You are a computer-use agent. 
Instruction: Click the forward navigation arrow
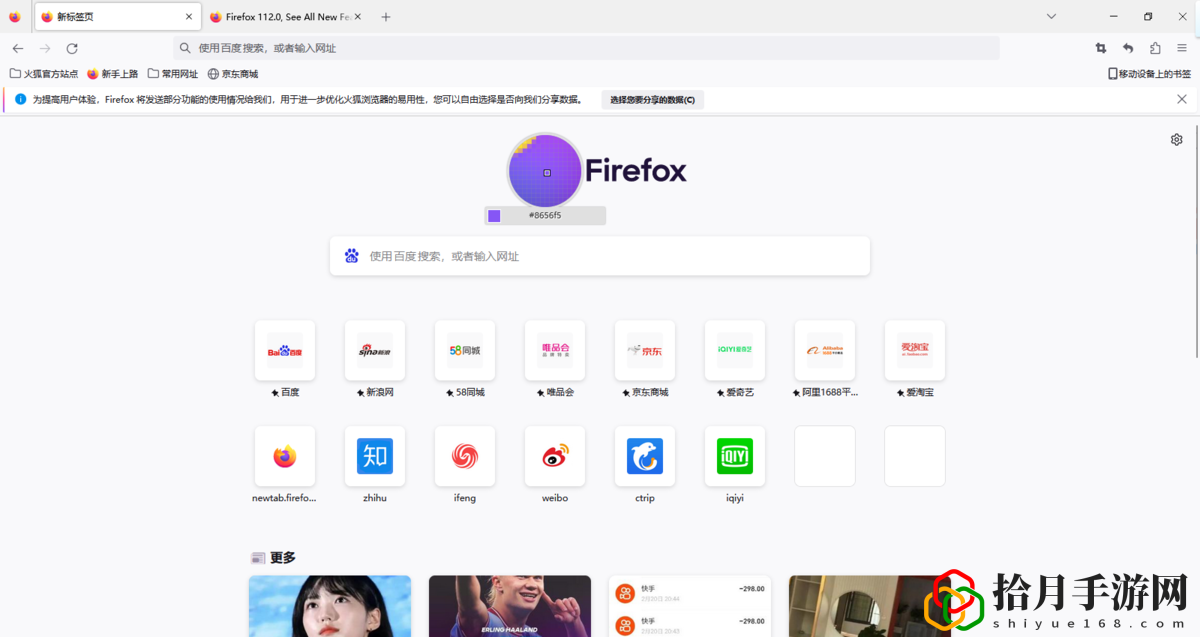pyautogui.click(x=45, y=48)
